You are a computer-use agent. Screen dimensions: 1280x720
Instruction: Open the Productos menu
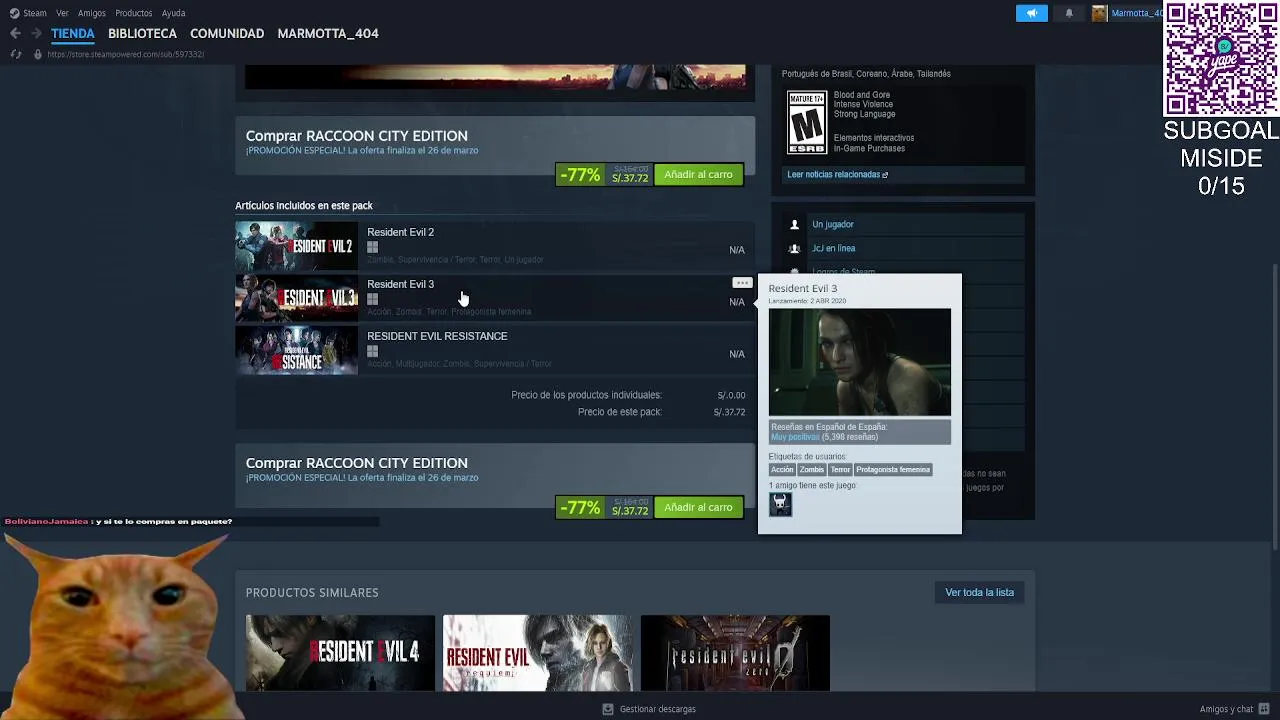tap(133, 13)
